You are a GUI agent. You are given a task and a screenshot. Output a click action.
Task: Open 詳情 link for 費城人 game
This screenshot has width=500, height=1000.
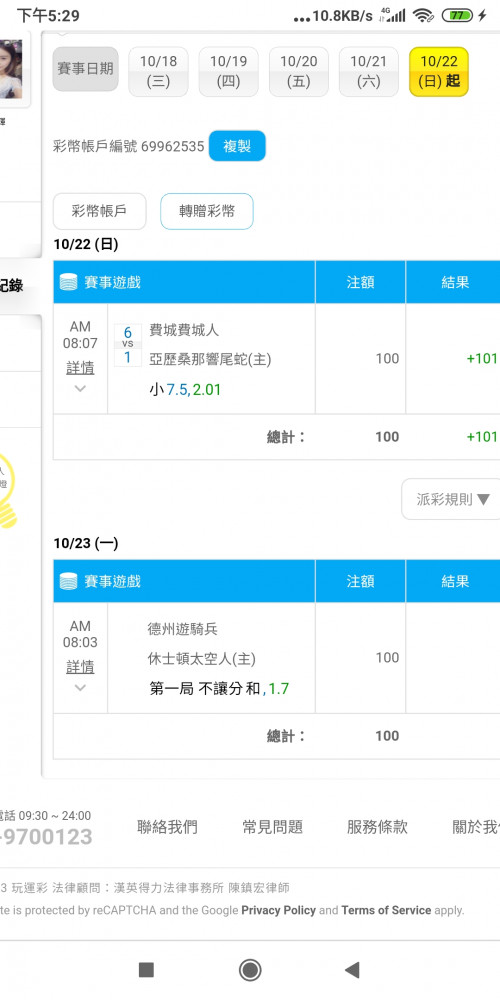point(80,368)
